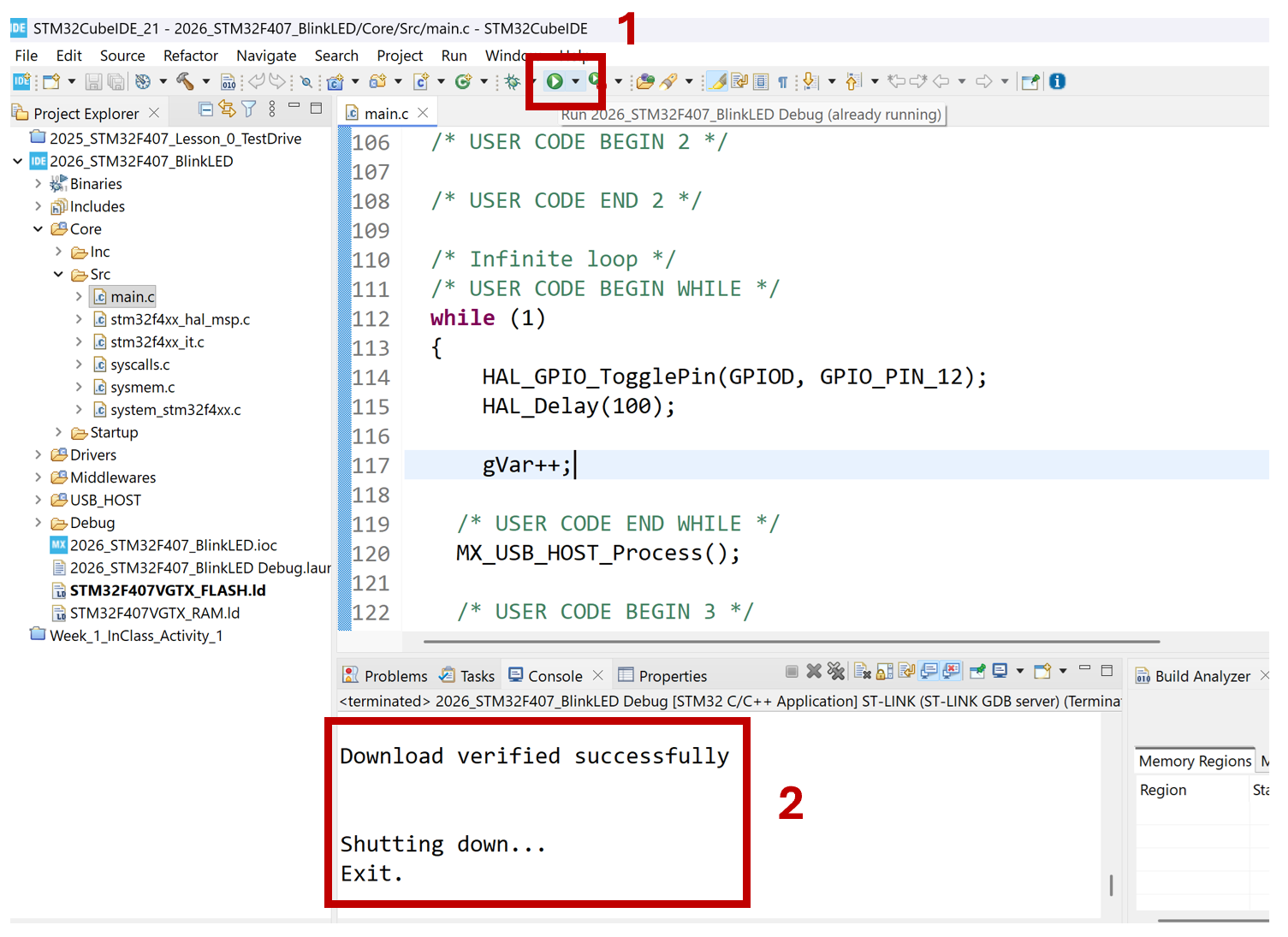Screen dimensions: 1288x937
Task: Toggle block selection mode icon in toolbar
Action: click(x=761, y=81)
